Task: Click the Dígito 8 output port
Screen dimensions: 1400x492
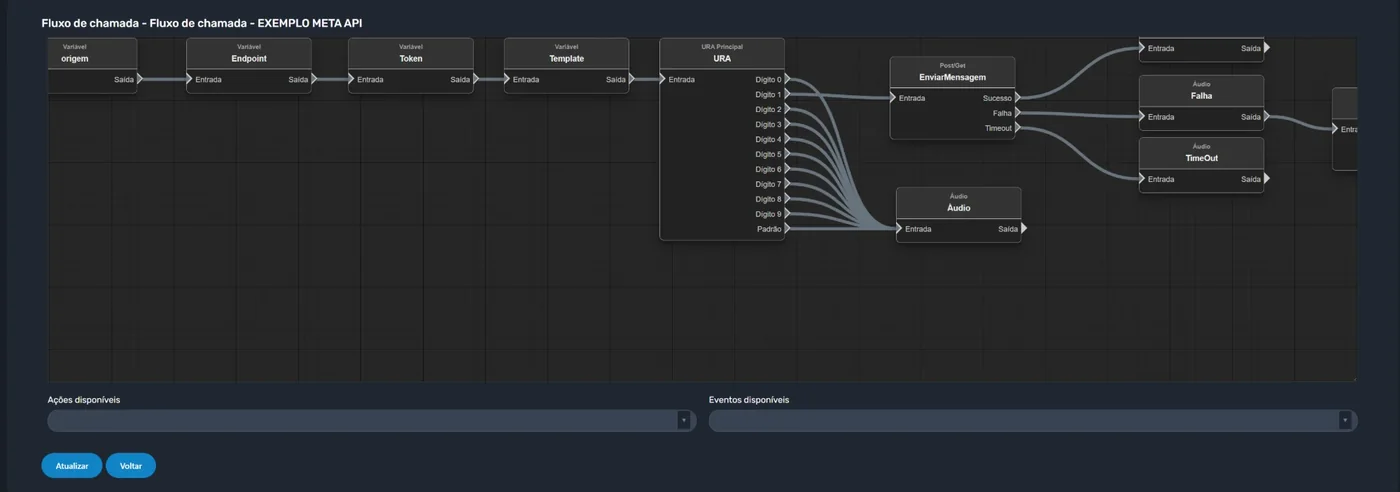Action: (x=789, y=199)
